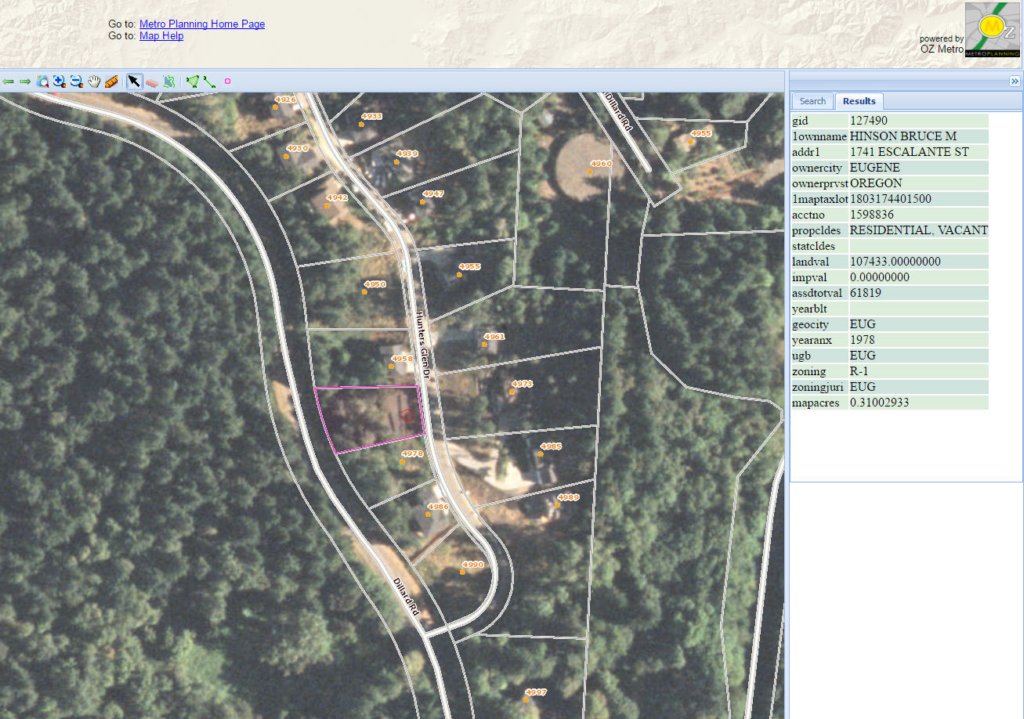
Task: Activate the pan hand tool
Action: [x=94, y=81]
